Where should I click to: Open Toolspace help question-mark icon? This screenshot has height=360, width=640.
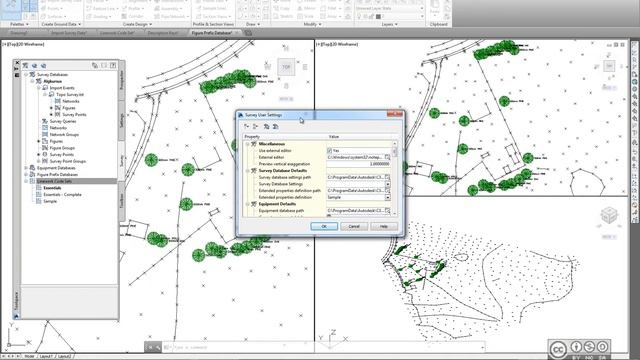[x=113, y=65]
